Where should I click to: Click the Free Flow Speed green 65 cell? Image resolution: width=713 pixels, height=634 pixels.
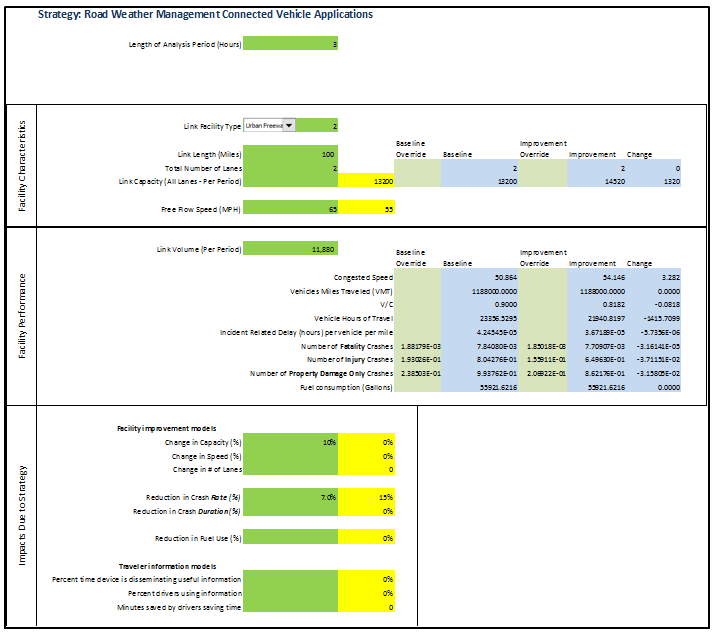pyautogui.click(x=290, y=208)
